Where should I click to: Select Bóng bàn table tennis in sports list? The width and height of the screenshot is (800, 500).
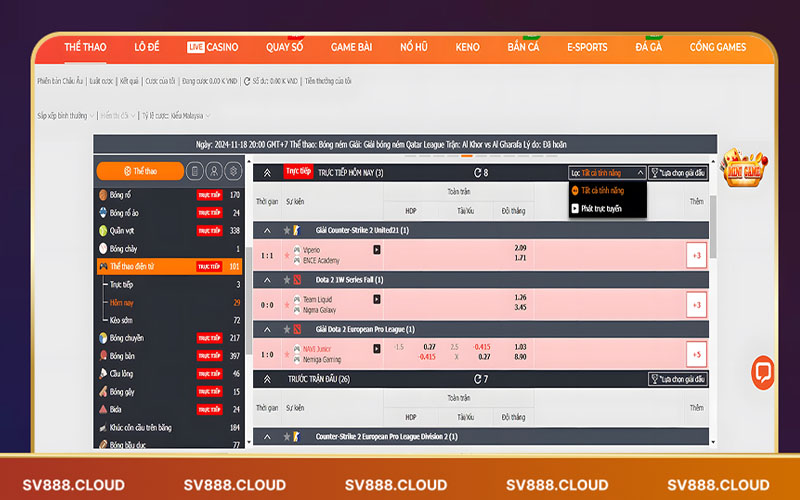coord(169,356)
